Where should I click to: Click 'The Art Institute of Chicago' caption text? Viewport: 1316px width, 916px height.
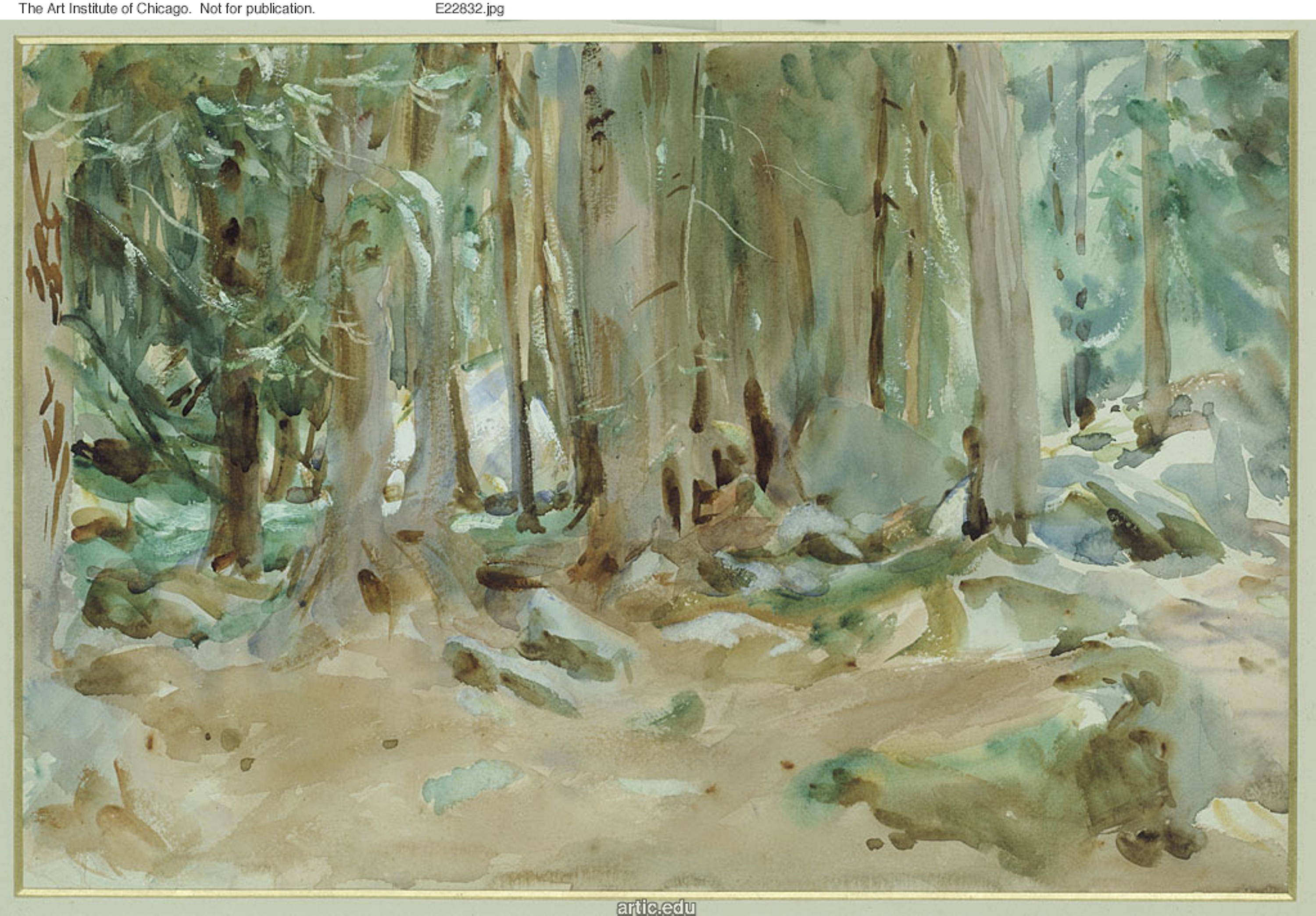click(104, 9)
